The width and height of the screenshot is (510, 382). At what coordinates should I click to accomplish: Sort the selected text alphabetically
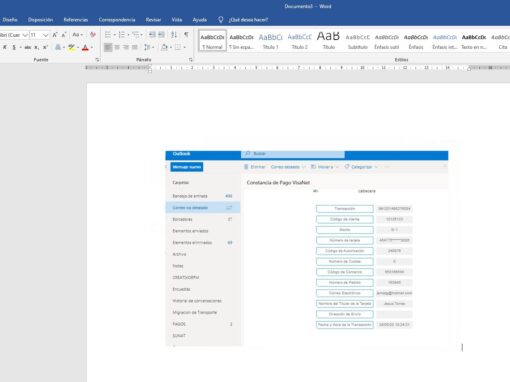(174, 35)
